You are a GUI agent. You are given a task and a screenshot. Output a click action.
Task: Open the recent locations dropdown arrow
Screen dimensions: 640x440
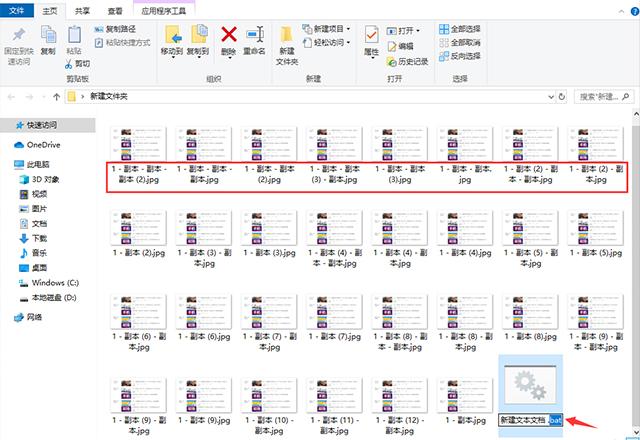click(x=44, y=97)
